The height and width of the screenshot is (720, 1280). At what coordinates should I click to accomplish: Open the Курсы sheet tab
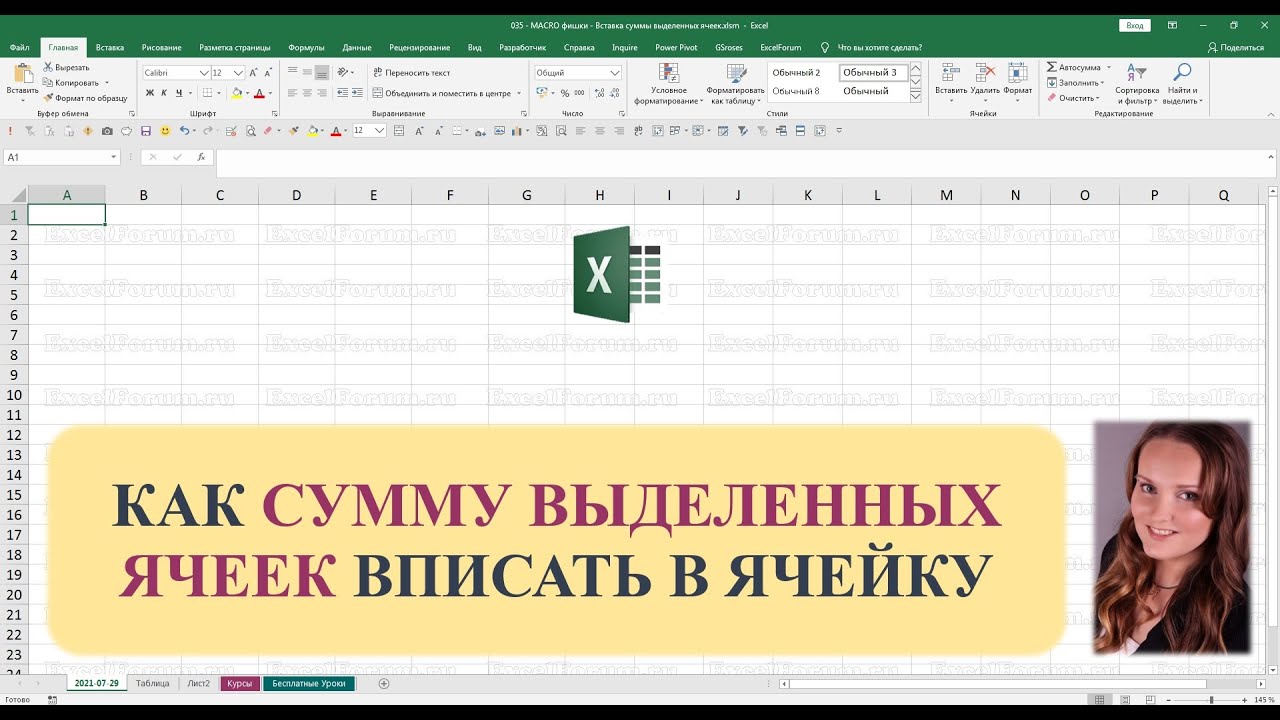240,684
